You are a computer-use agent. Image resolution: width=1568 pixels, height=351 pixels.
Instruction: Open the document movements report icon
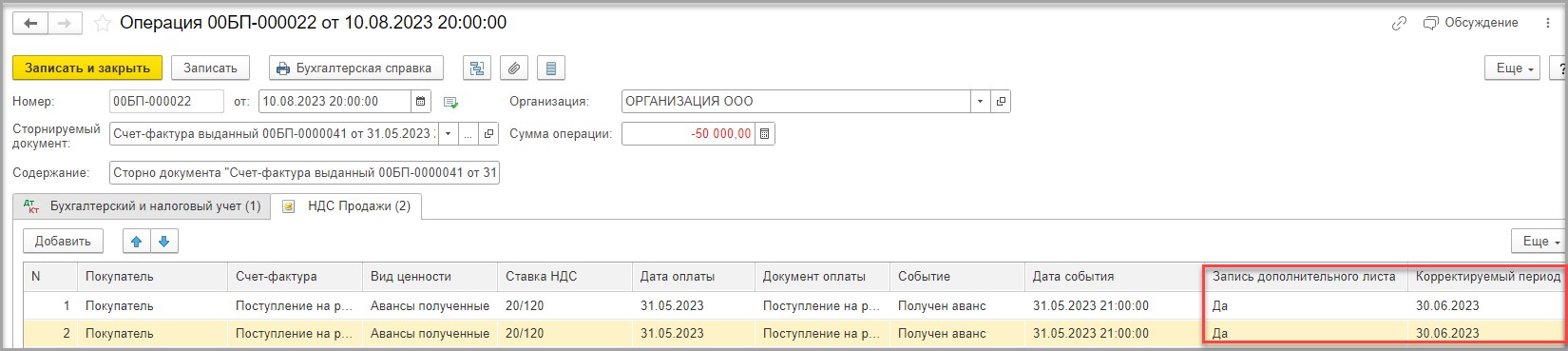coord(551,68)
